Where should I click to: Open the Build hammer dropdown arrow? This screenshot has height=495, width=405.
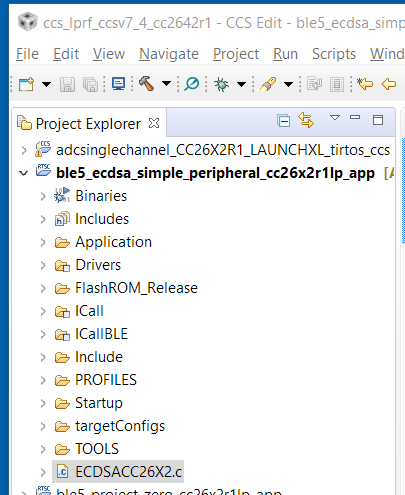coord(166,83)
